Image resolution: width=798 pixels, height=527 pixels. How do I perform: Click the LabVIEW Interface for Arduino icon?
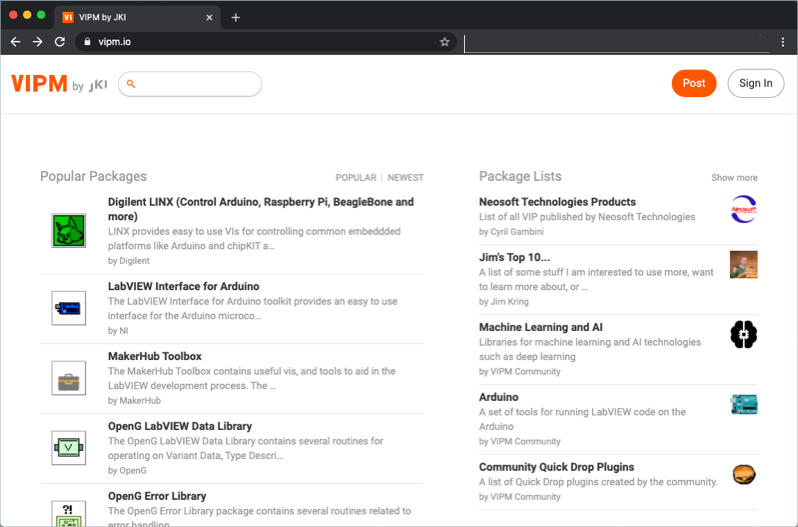pyautogui.click(x=69, y=308)
